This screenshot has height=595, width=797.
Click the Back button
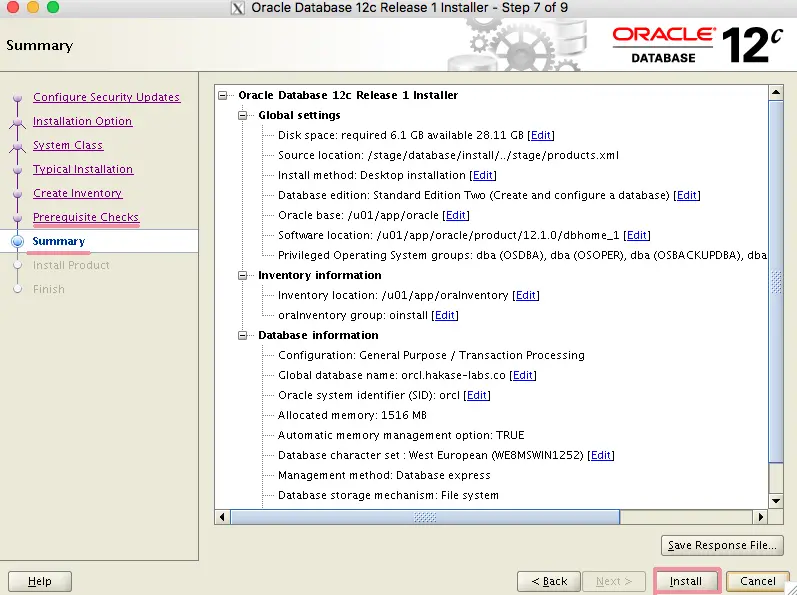[549, 581]
